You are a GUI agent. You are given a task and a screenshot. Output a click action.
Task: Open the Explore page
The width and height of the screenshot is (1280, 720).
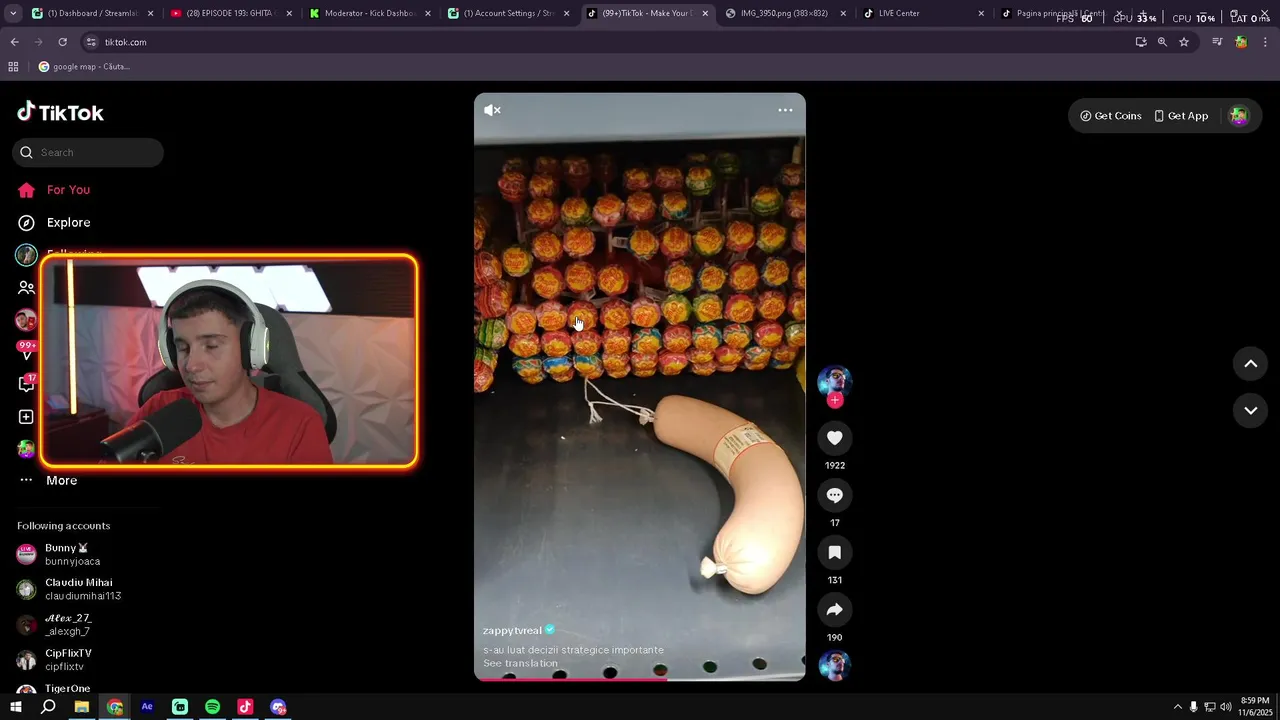(68, 222)
